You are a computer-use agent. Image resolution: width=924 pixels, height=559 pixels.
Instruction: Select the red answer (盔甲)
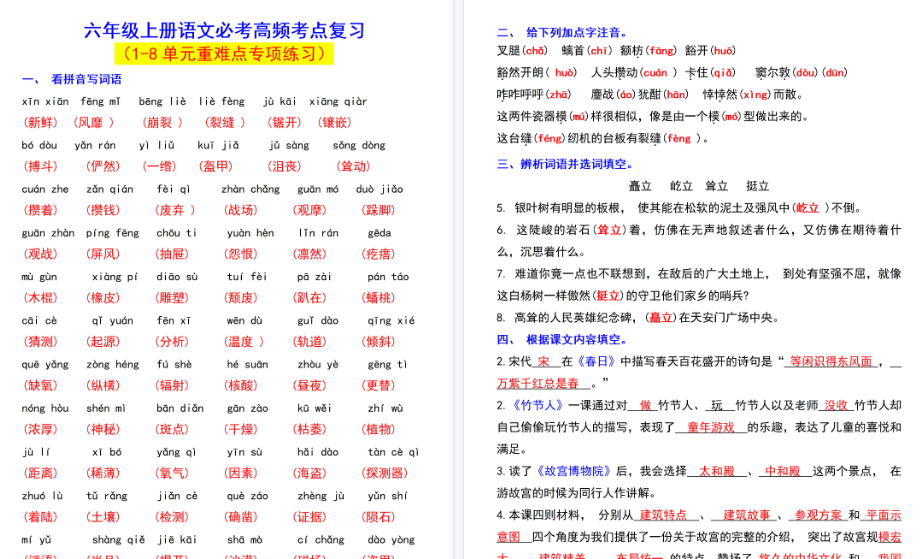tap(216, 166)
